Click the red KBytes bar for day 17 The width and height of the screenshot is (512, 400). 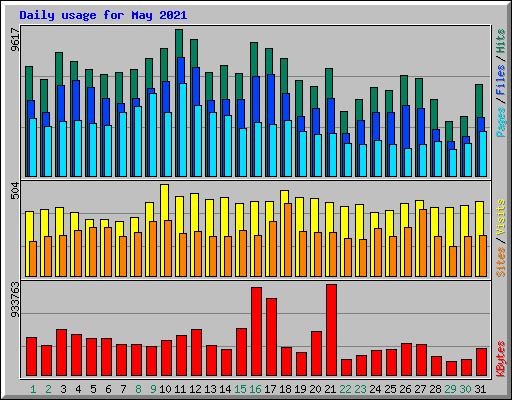click(271, 337)
